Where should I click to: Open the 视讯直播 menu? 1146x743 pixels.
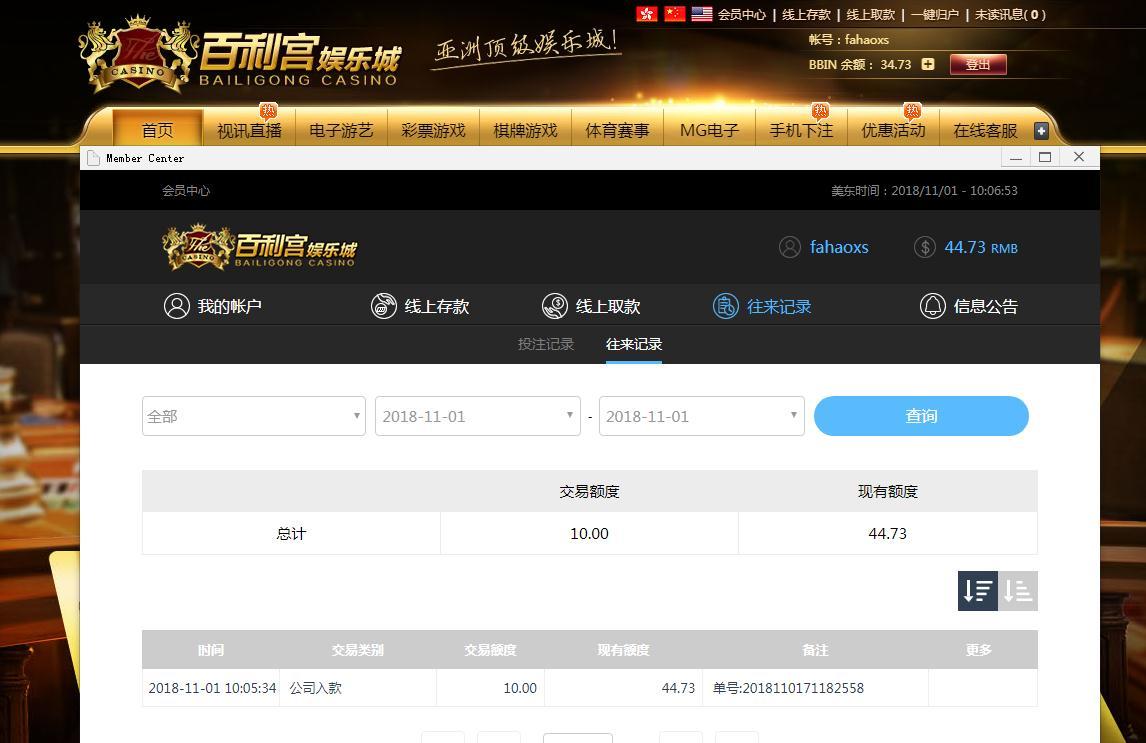coord(249,130)
